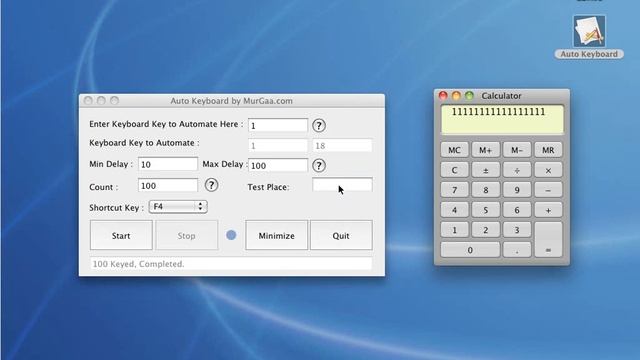The height and width of the screenshot is (360, 640).
Task: Click the decimal point key in Calculator
Action: [517, 250]
